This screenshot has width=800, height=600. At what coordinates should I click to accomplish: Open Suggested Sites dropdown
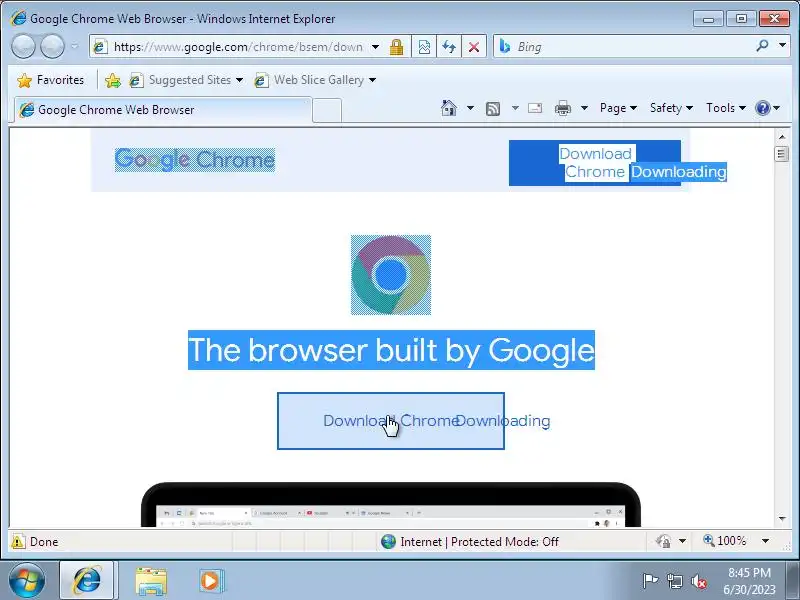click(x=186, y=80)
